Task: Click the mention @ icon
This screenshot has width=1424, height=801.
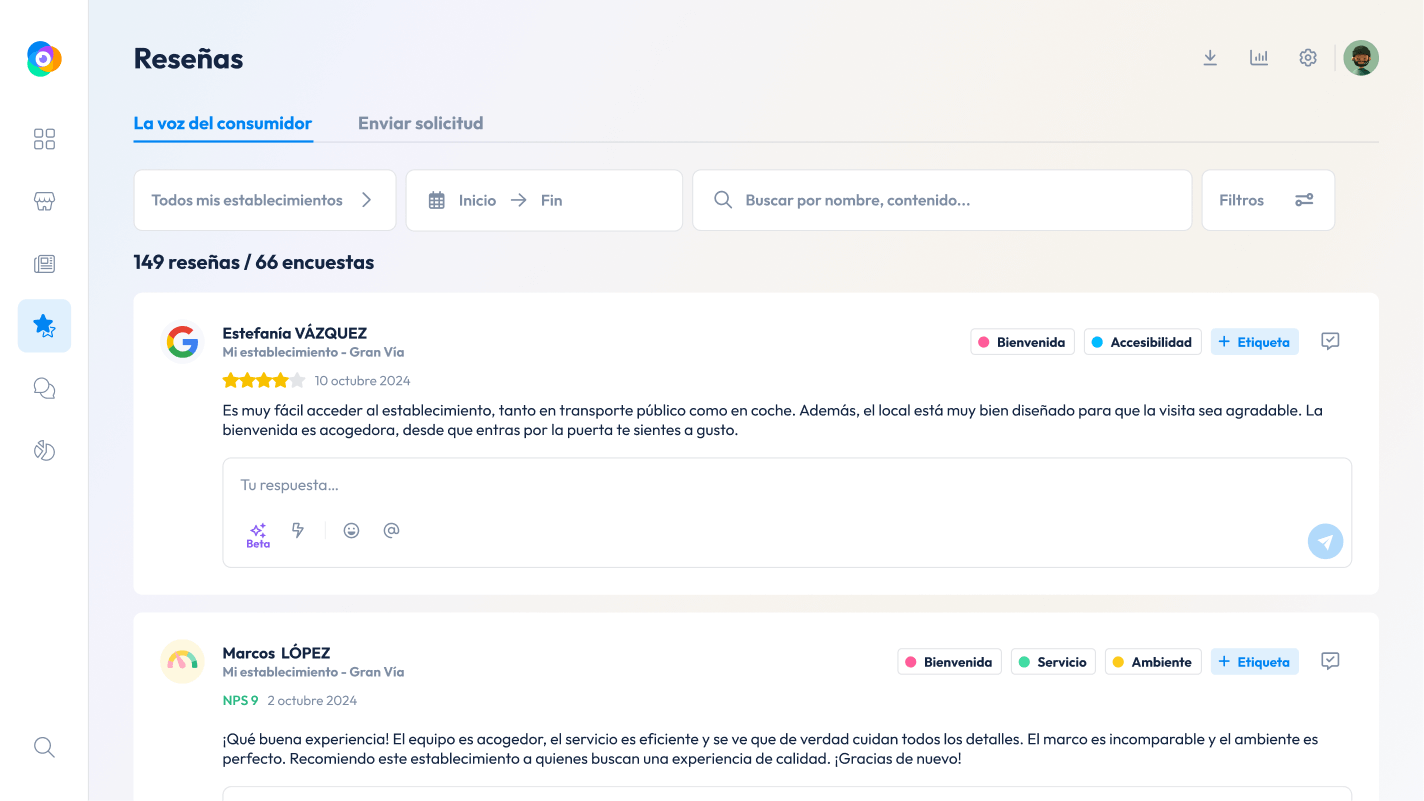Action: (x=391, y=530)
